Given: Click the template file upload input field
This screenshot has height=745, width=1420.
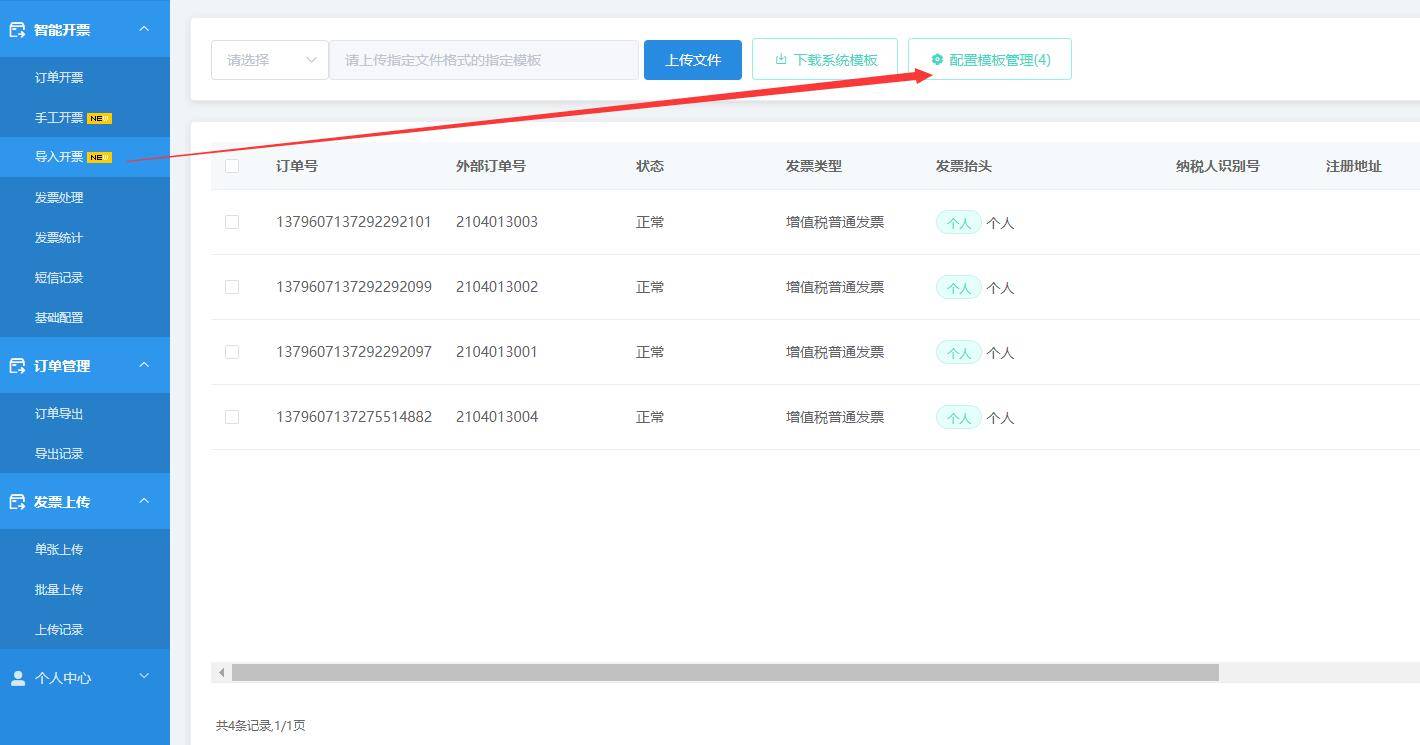Looking at the screenshot, I should coord(484,59).
